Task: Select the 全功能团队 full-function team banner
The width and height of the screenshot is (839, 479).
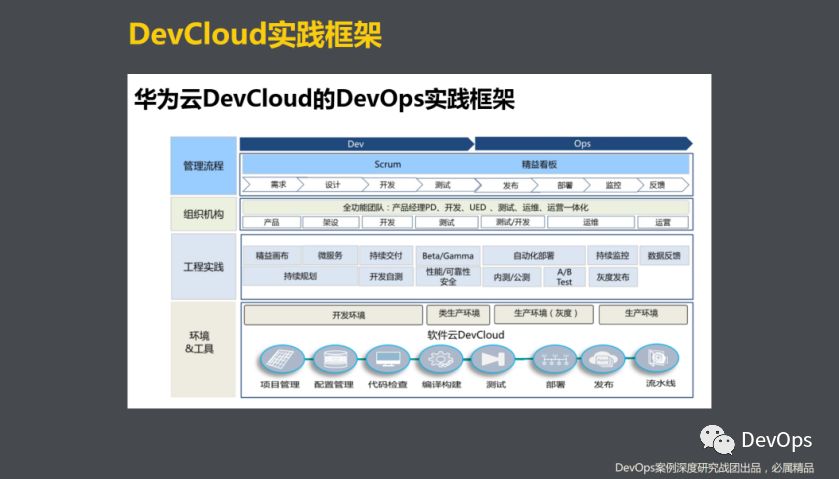Action: tap(466, 207)
